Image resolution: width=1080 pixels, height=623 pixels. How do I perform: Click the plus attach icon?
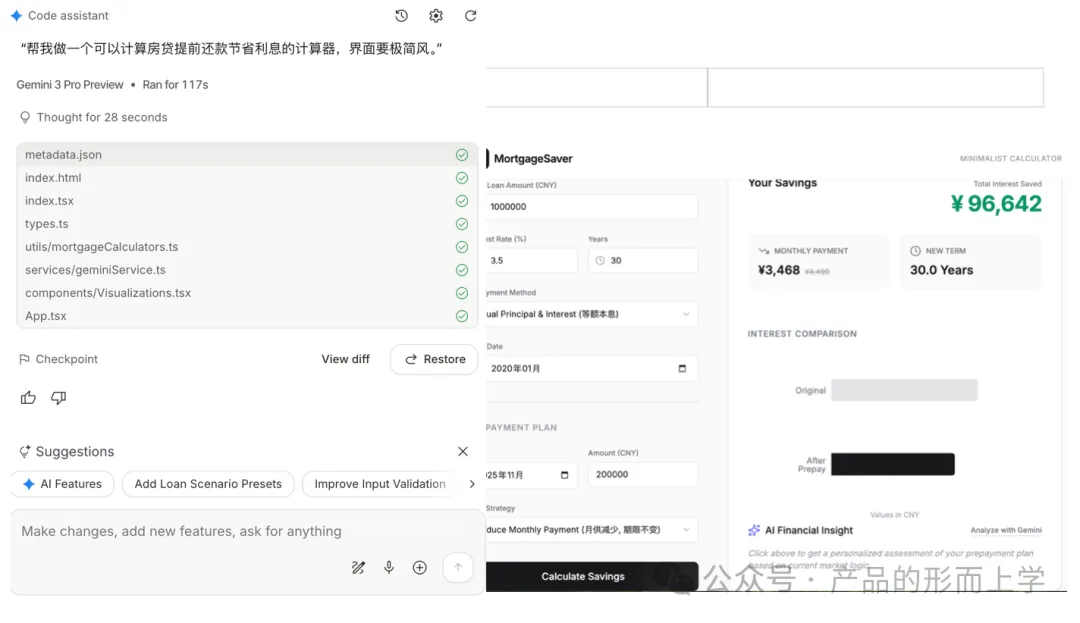pyautogui.click(x=420, y=568)
